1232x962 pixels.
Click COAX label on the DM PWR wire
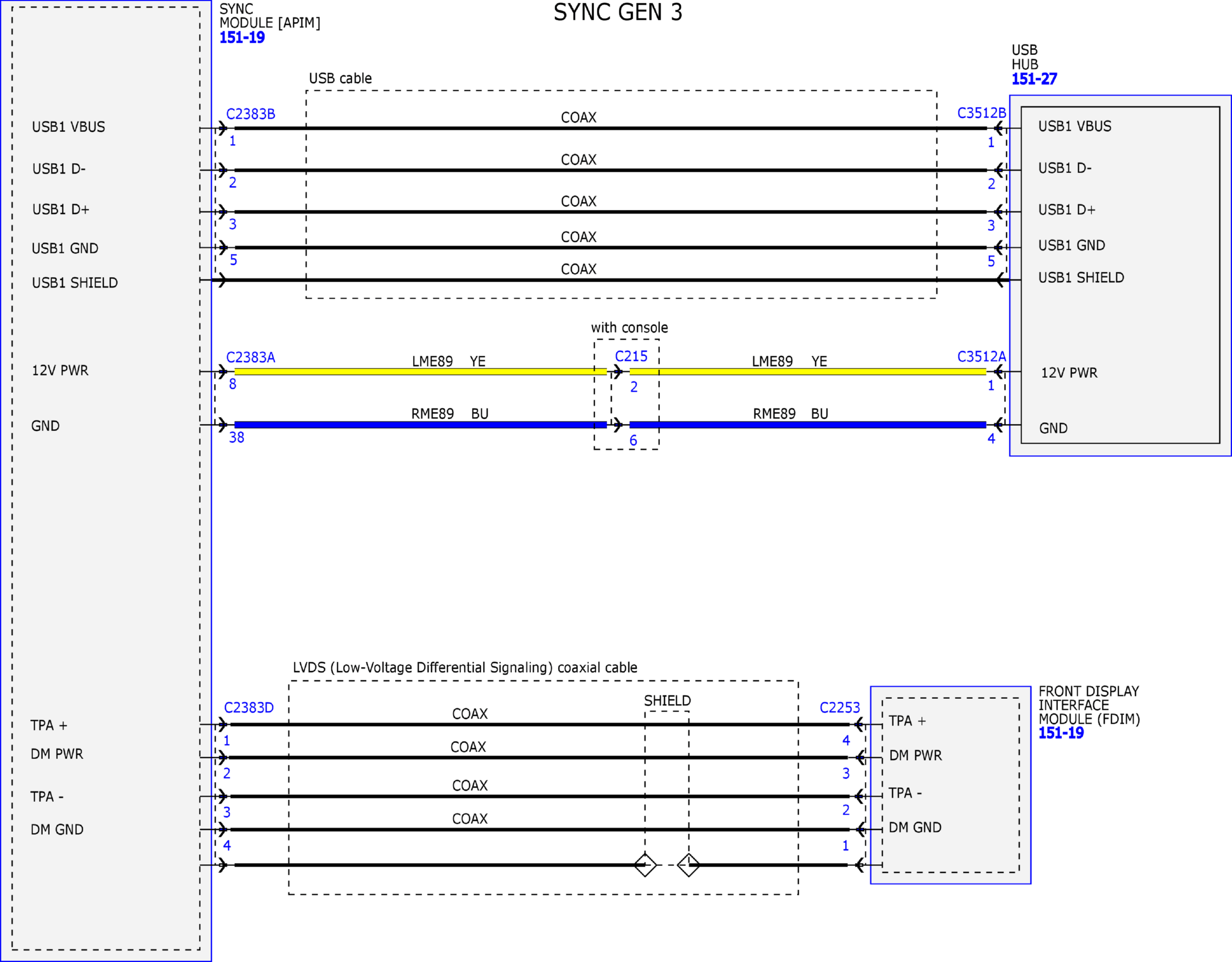click(468, 747)
